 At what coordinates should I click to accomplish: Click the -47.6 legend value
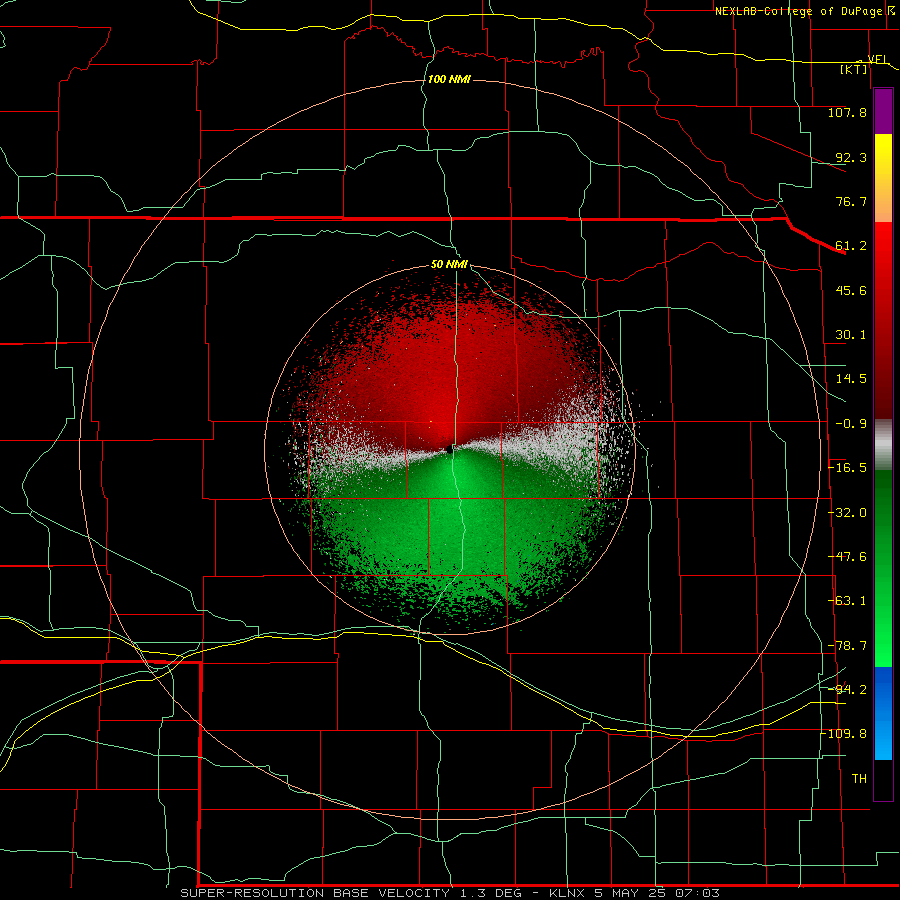coord(847,557)
